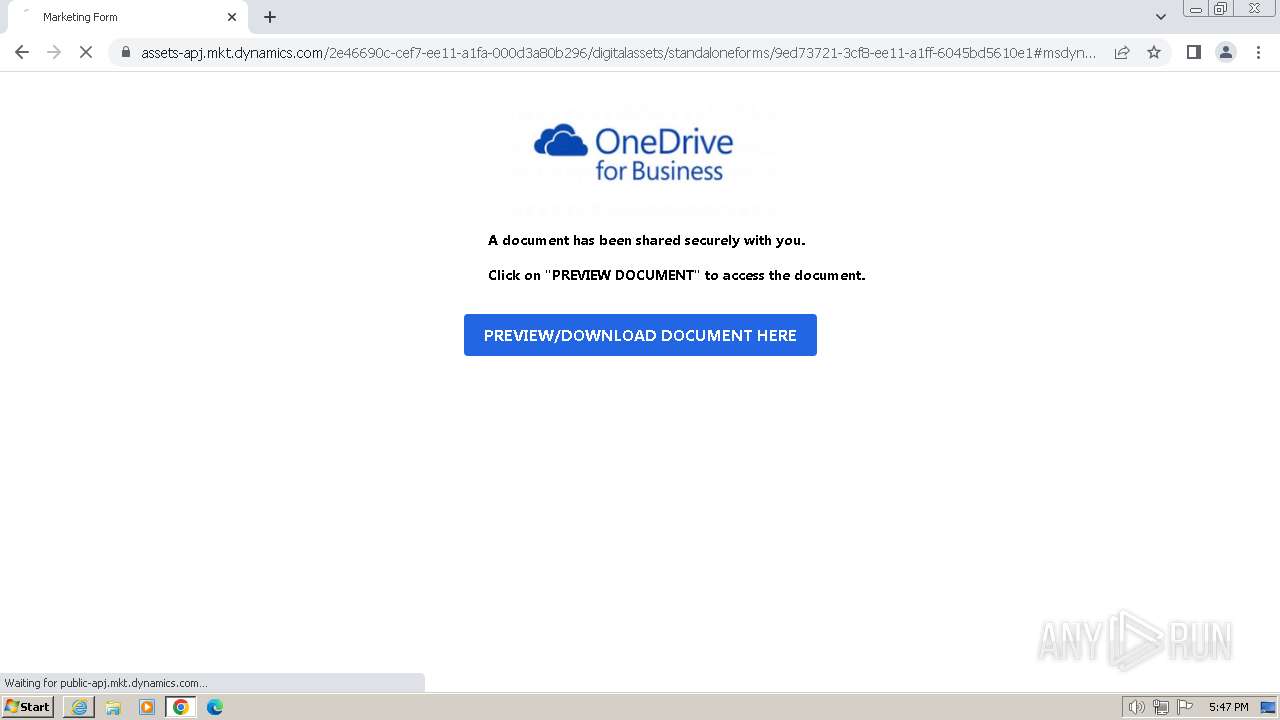Restore down the Chrome window

tap(1221, 9)
